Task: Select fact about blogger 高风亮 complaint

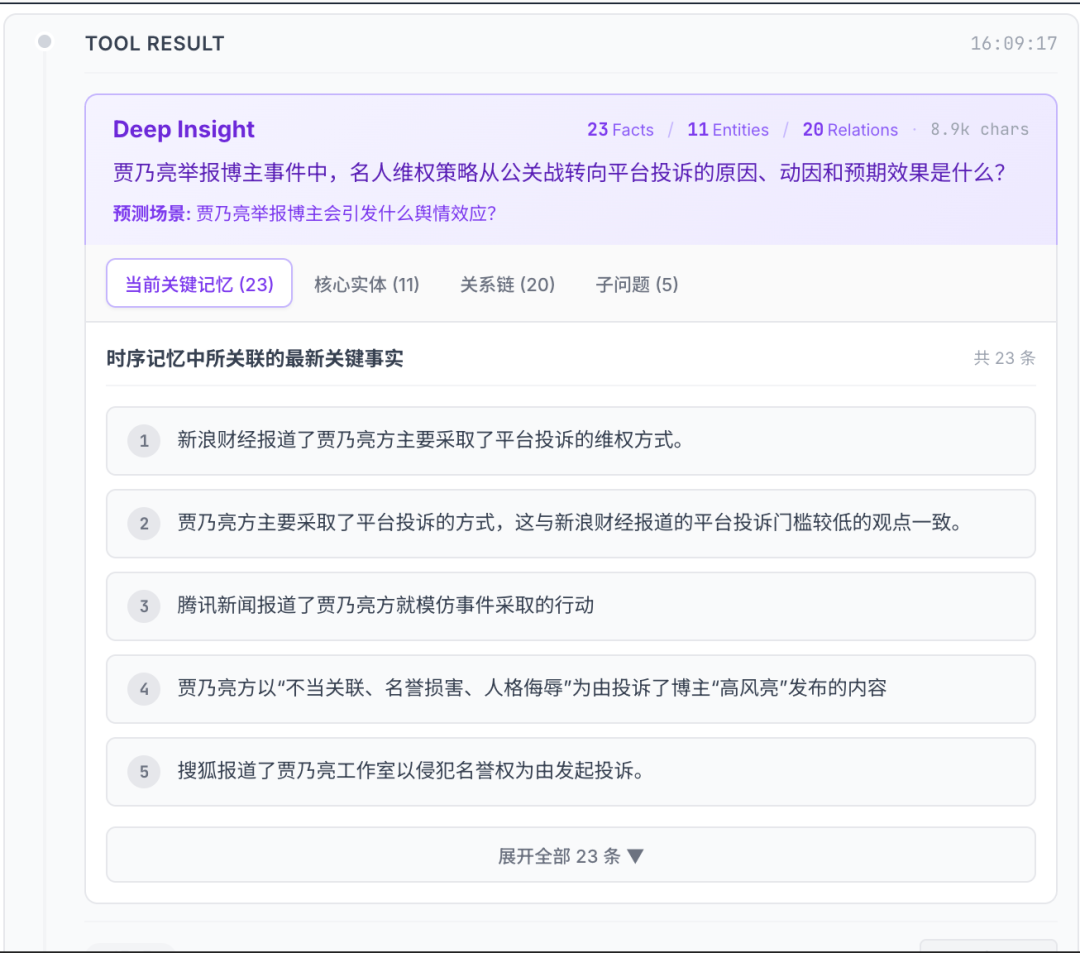Action: [x=532, y=689]
